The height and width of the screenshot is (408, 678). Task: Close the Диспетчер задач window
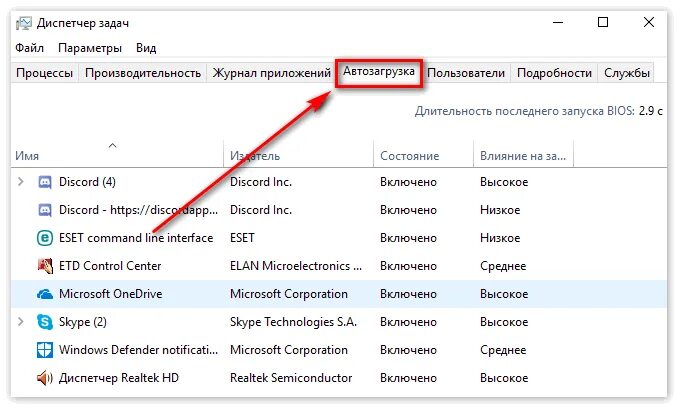(x=649, y=22)
